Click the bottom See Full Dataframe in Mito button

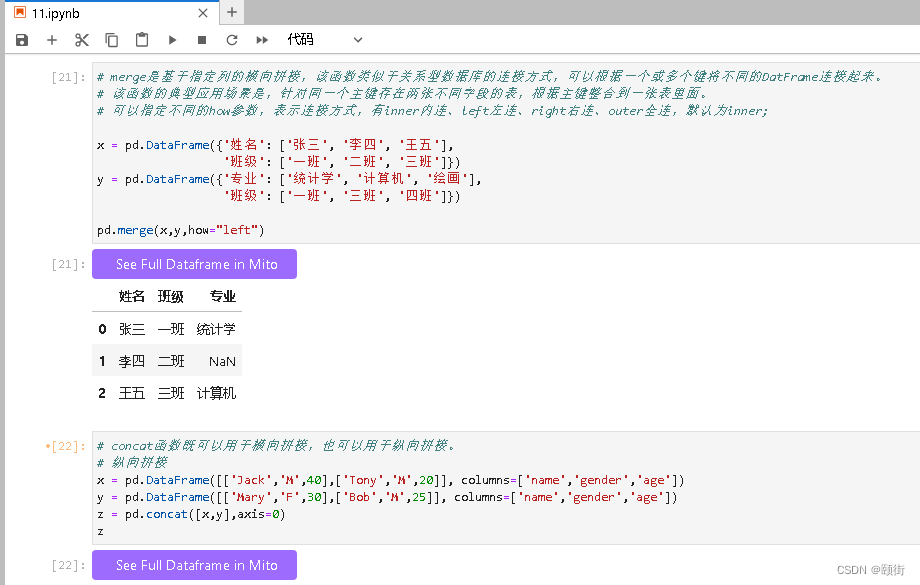194,564
